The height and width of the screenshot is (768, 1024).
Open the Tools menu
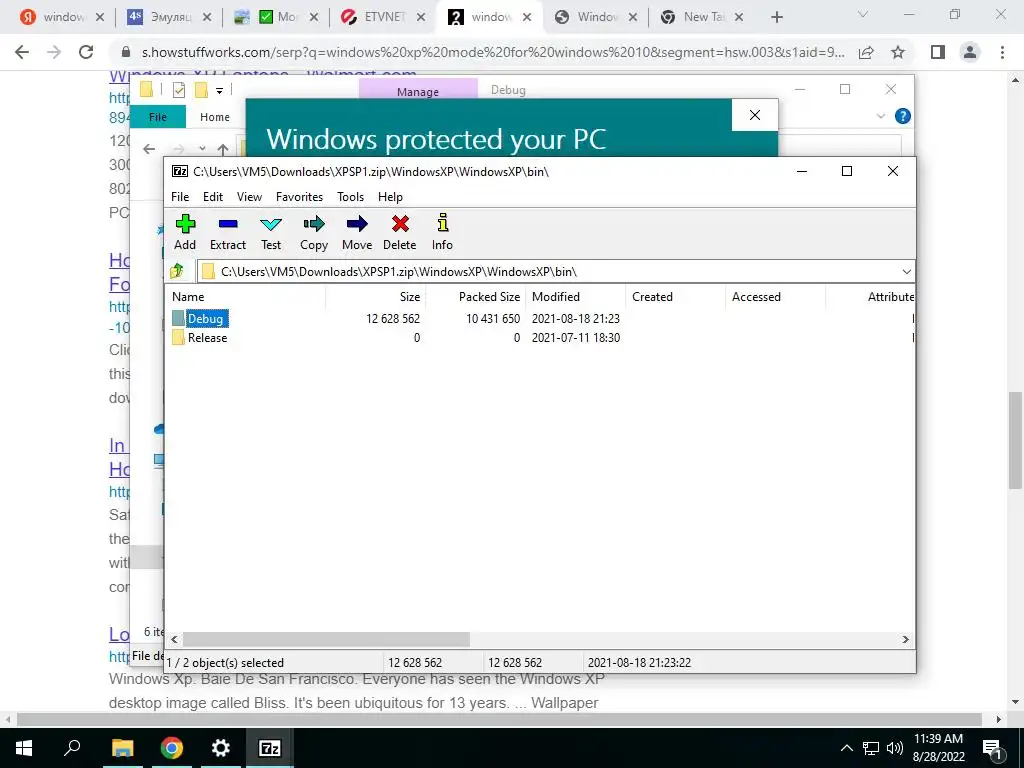pyautogui.click(x=350, y=197)
